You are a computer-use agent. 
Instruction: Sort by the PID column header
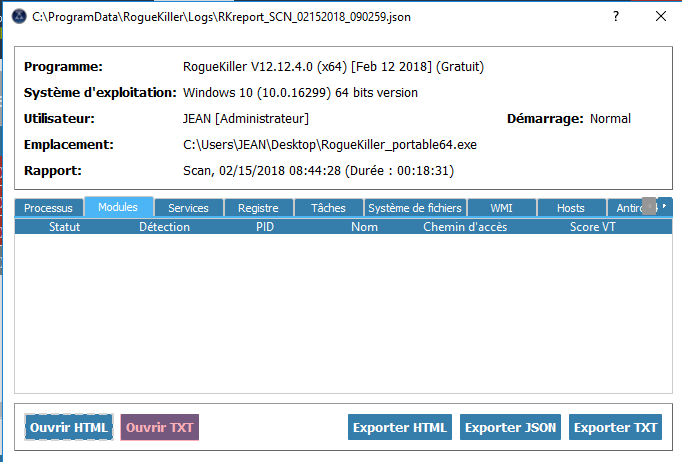pos(265,227)
